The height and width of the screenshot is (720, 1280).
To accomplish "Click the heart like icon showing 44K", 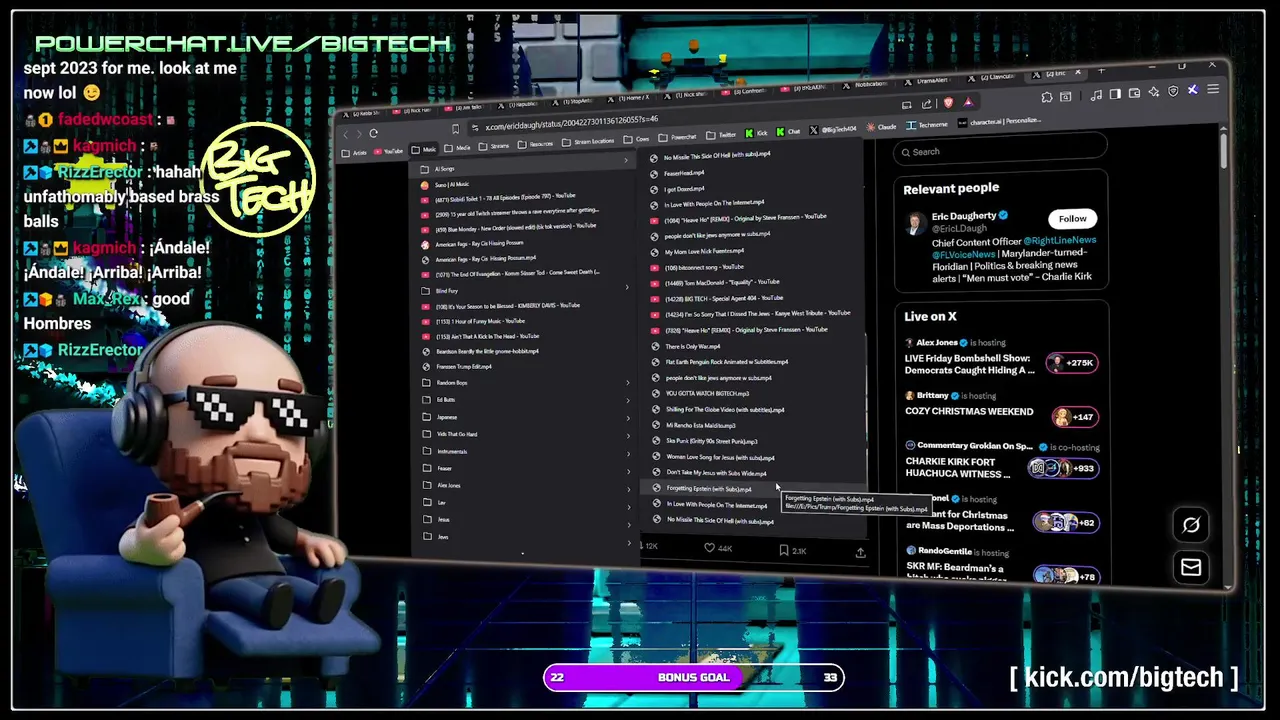I will (709, 548).
